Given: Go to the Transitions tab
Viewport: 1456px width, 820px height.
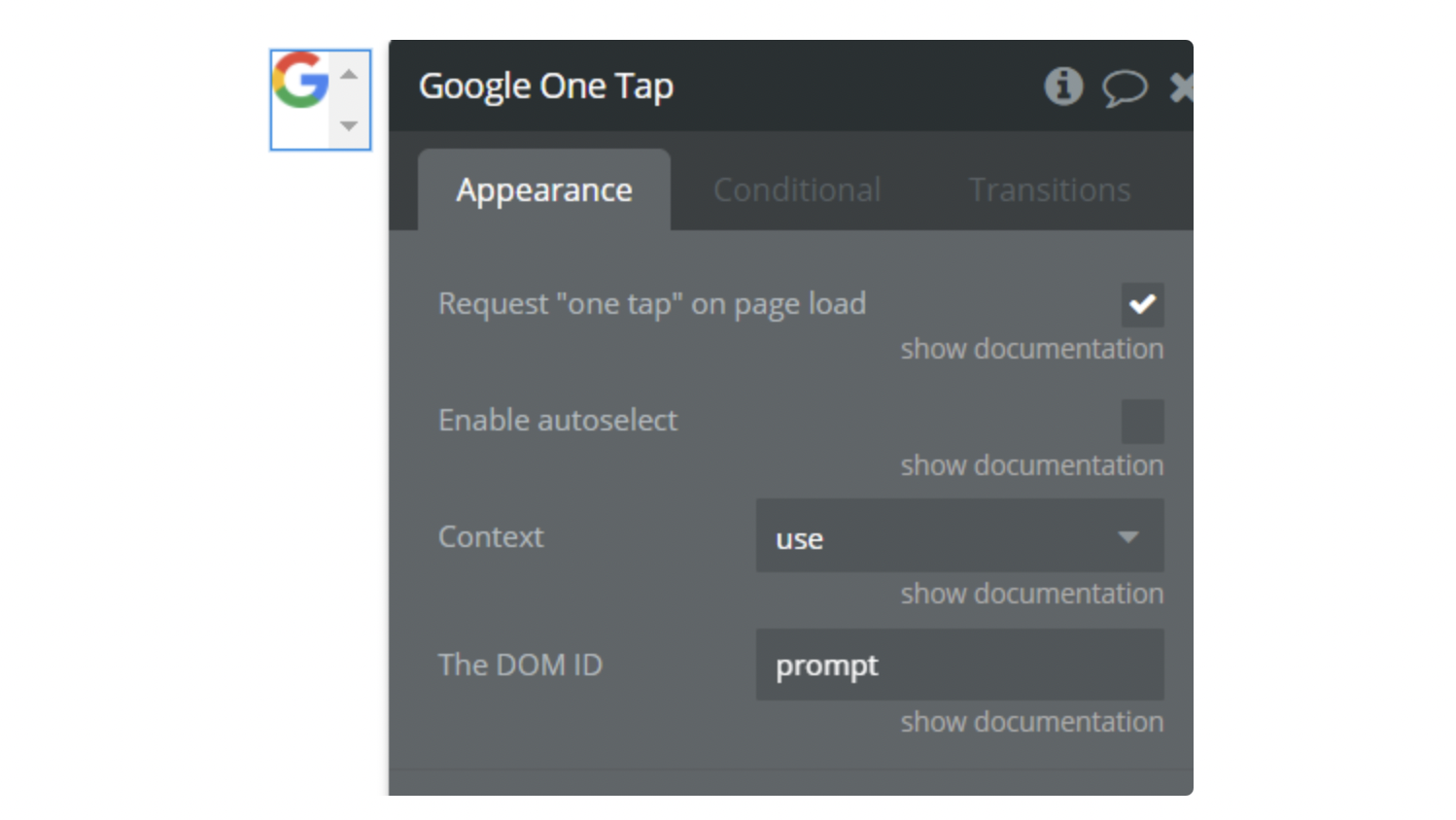Looking at the screenshot, I should [1050, 190].
